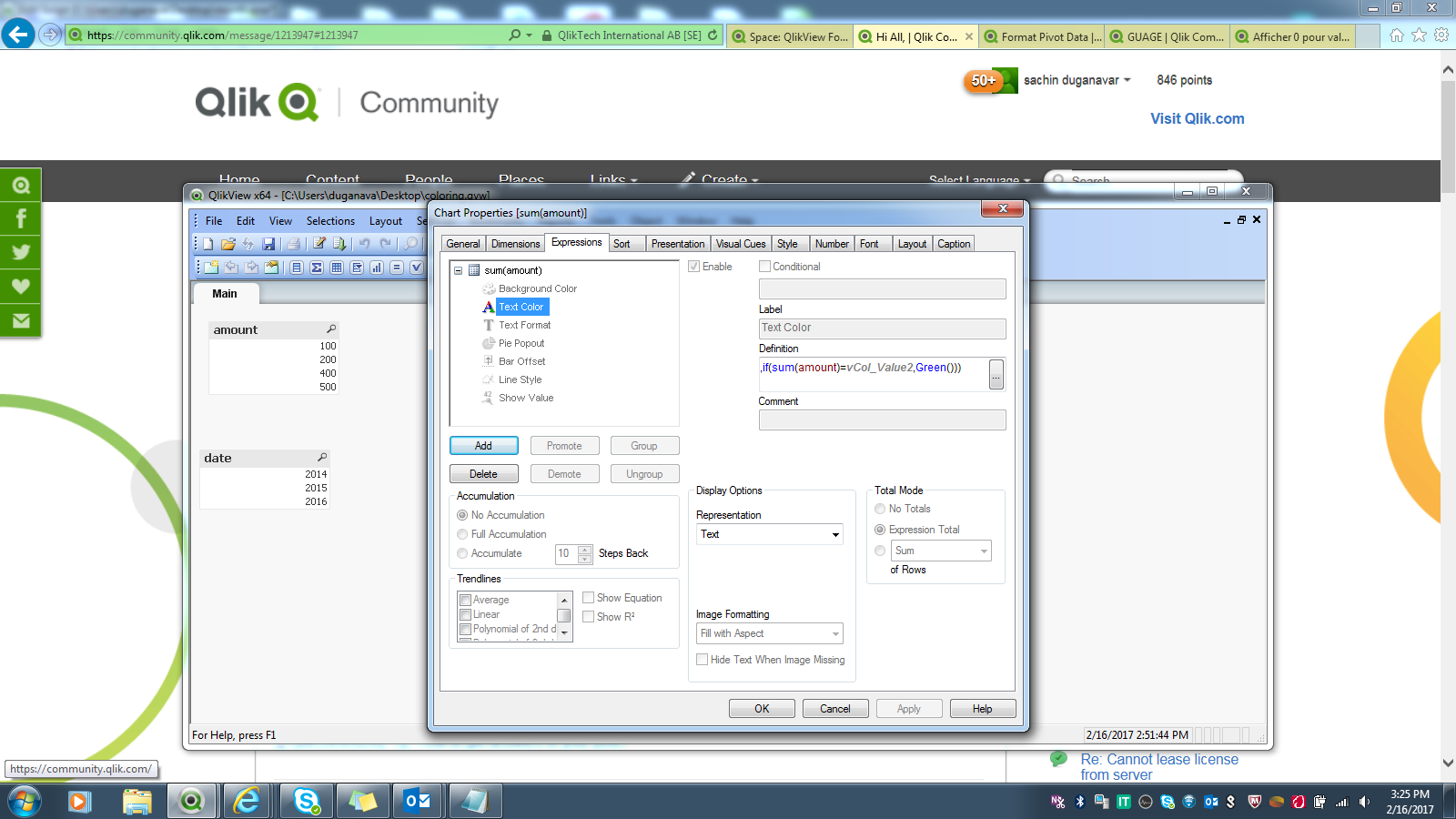The width and height of the screenshot is (1456, 819).
Task: Open Skype from the Windows taskbar
Action: [x=306, y=801]
